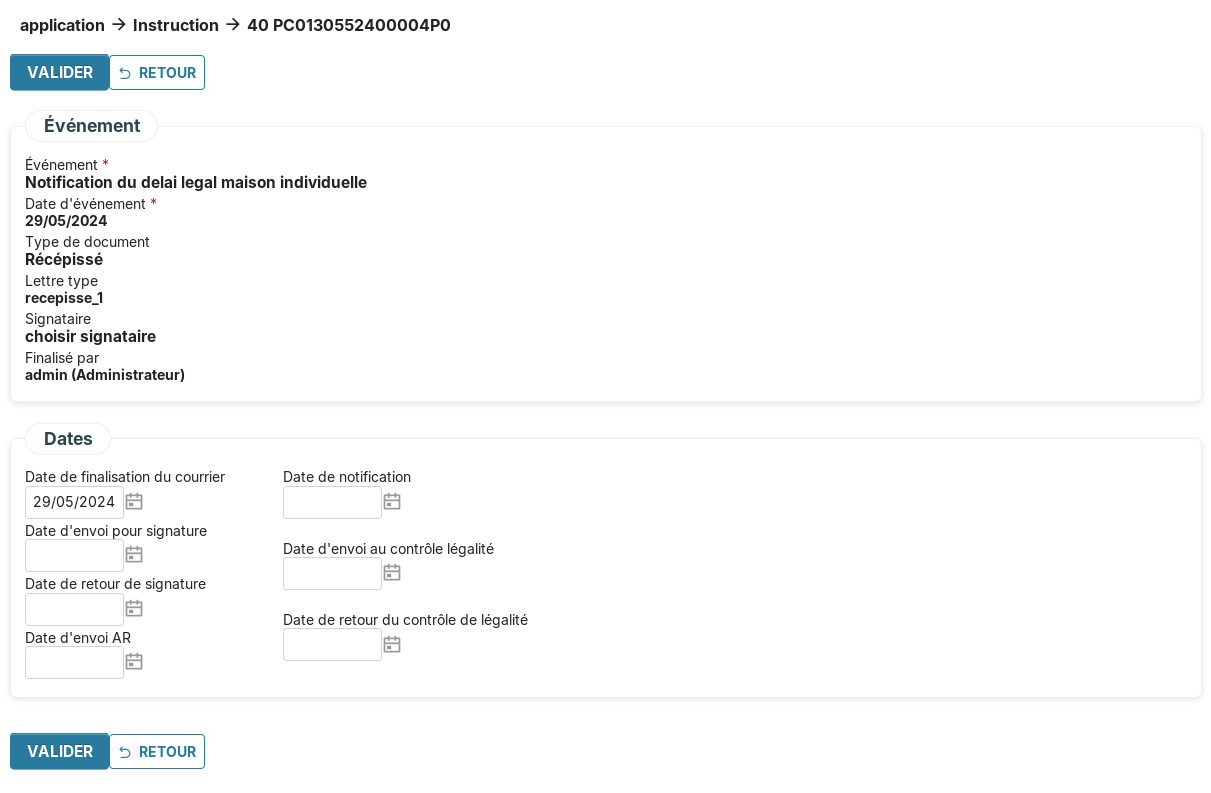Click the application breadcrumb link
Screen dimensions: 1211x793
tap(62, 25)
